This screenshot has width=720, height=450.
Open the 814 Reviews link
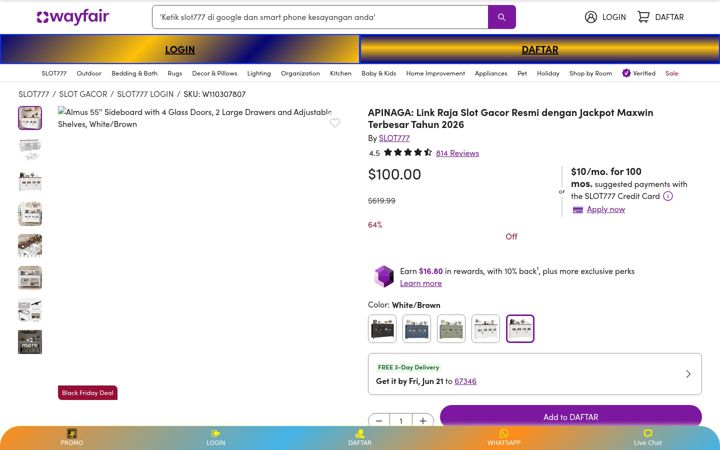coord(457,153)
